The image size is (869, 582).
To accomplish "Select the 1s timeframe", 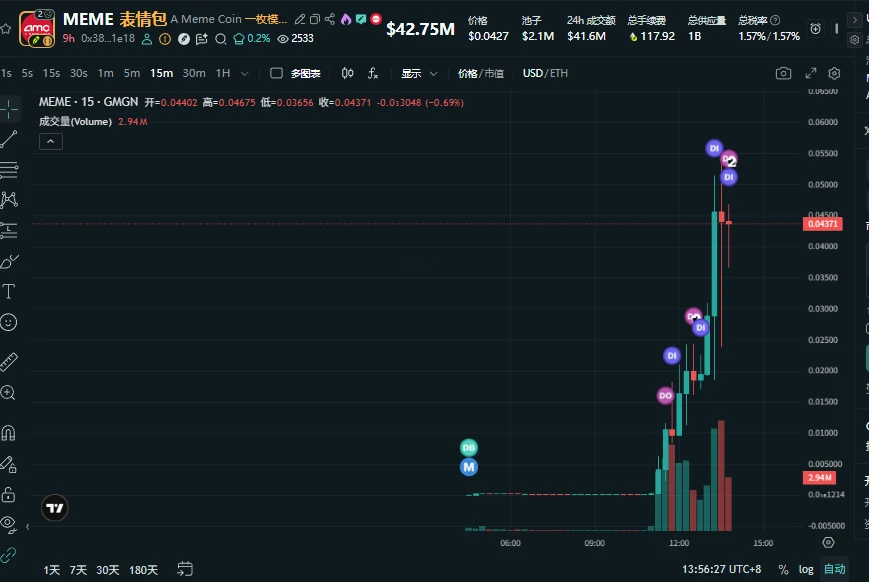I will 6,73.
